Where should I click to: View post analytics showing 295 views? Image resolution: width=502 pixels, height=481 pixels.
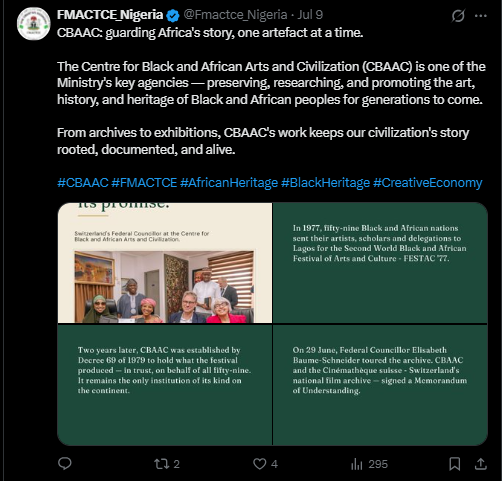click(369, 464)
